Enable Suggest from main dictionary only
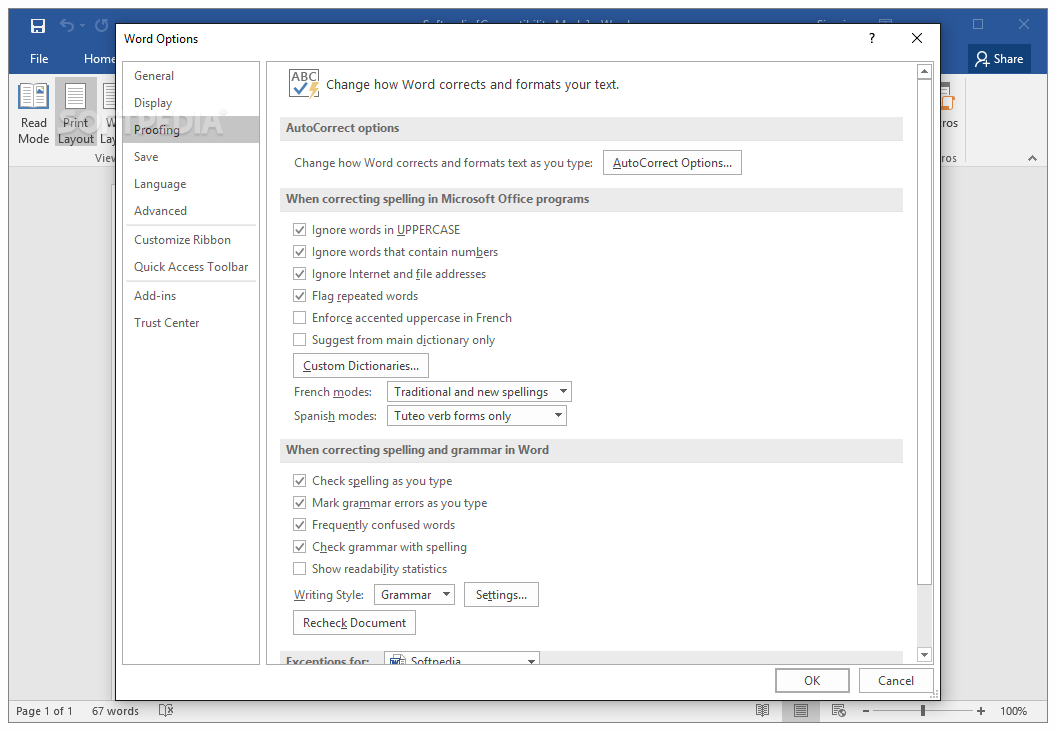 pyautogui.click(x=300, y=340)
